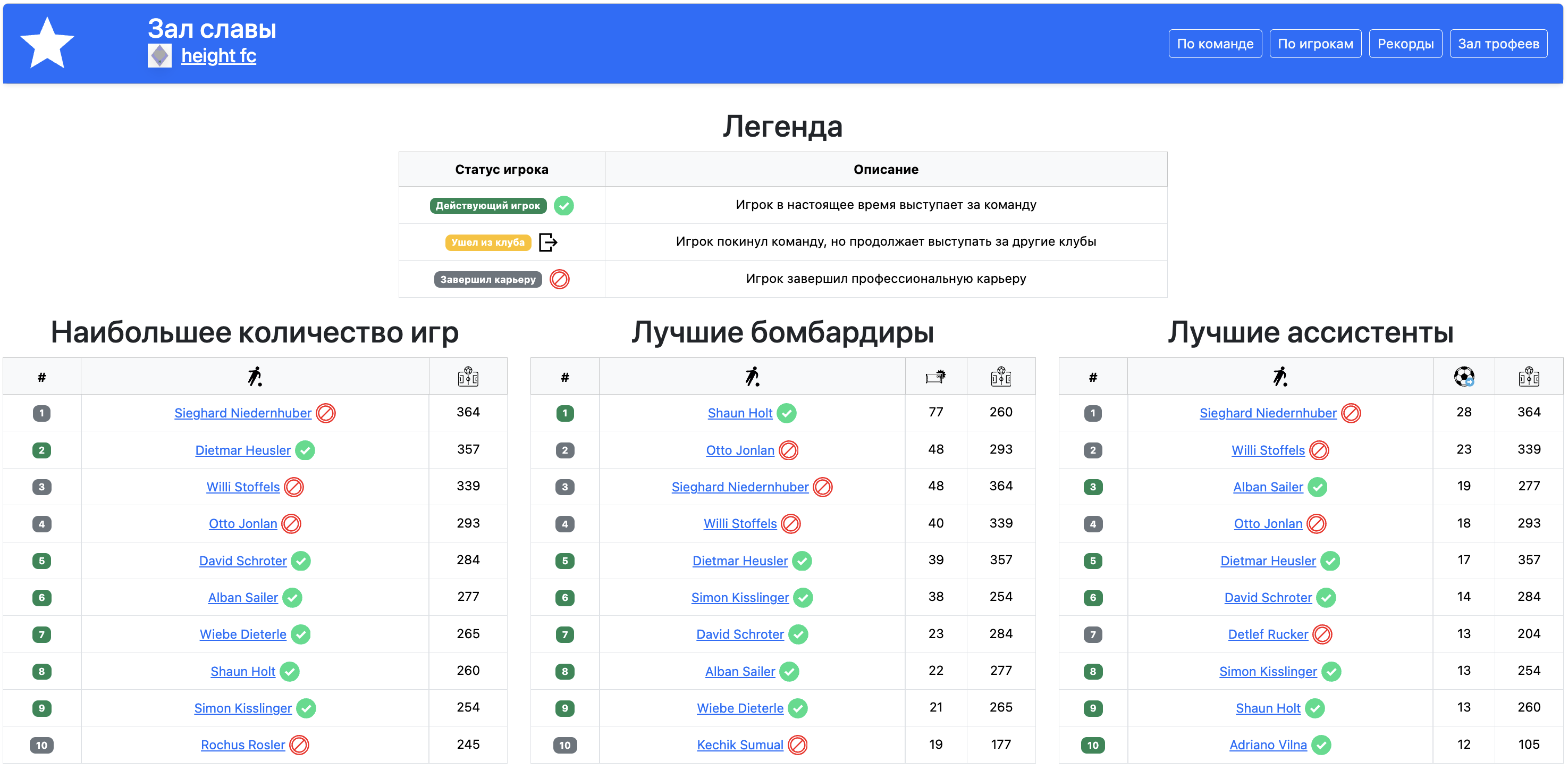Click the pitch icon in most games table header
Screen dimensions: 1568x769
tap(468, 377)
